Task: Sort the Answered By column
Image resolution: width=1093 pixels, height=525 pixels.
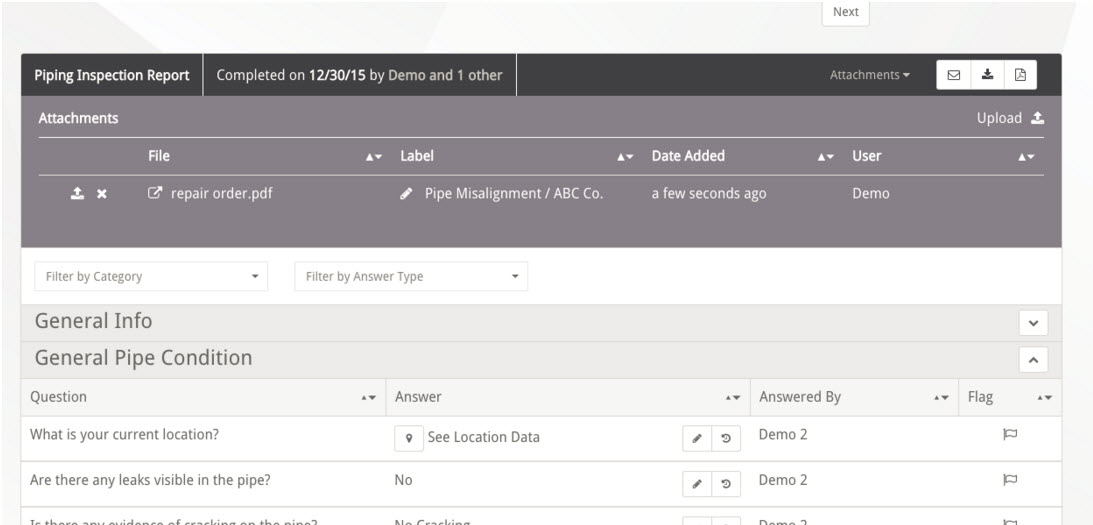Action: 942,397
